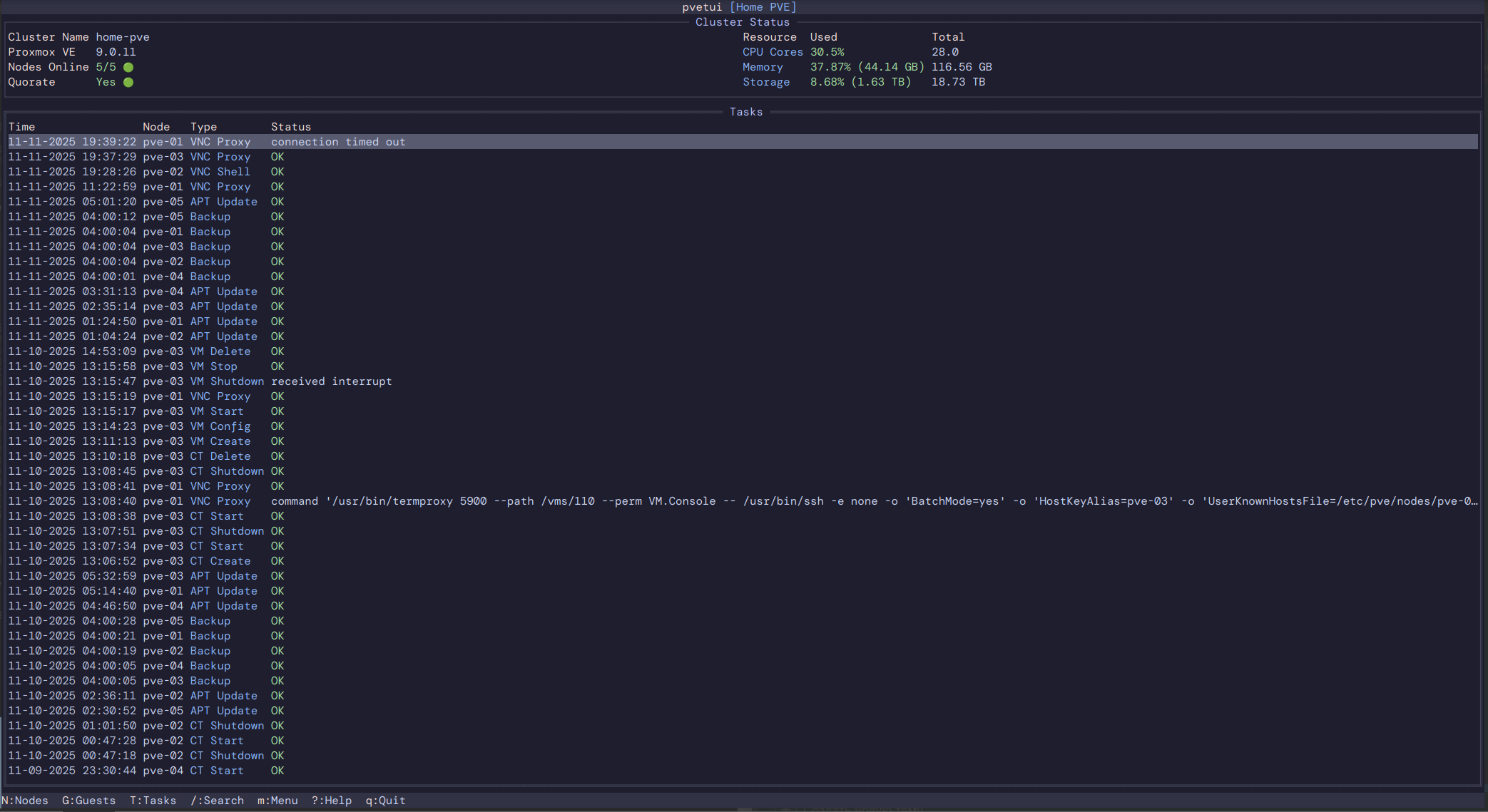The width and height of the screenshot is (1488, 812).
Task: Activate /:Search in bottom bar
Action: (217, 801)
